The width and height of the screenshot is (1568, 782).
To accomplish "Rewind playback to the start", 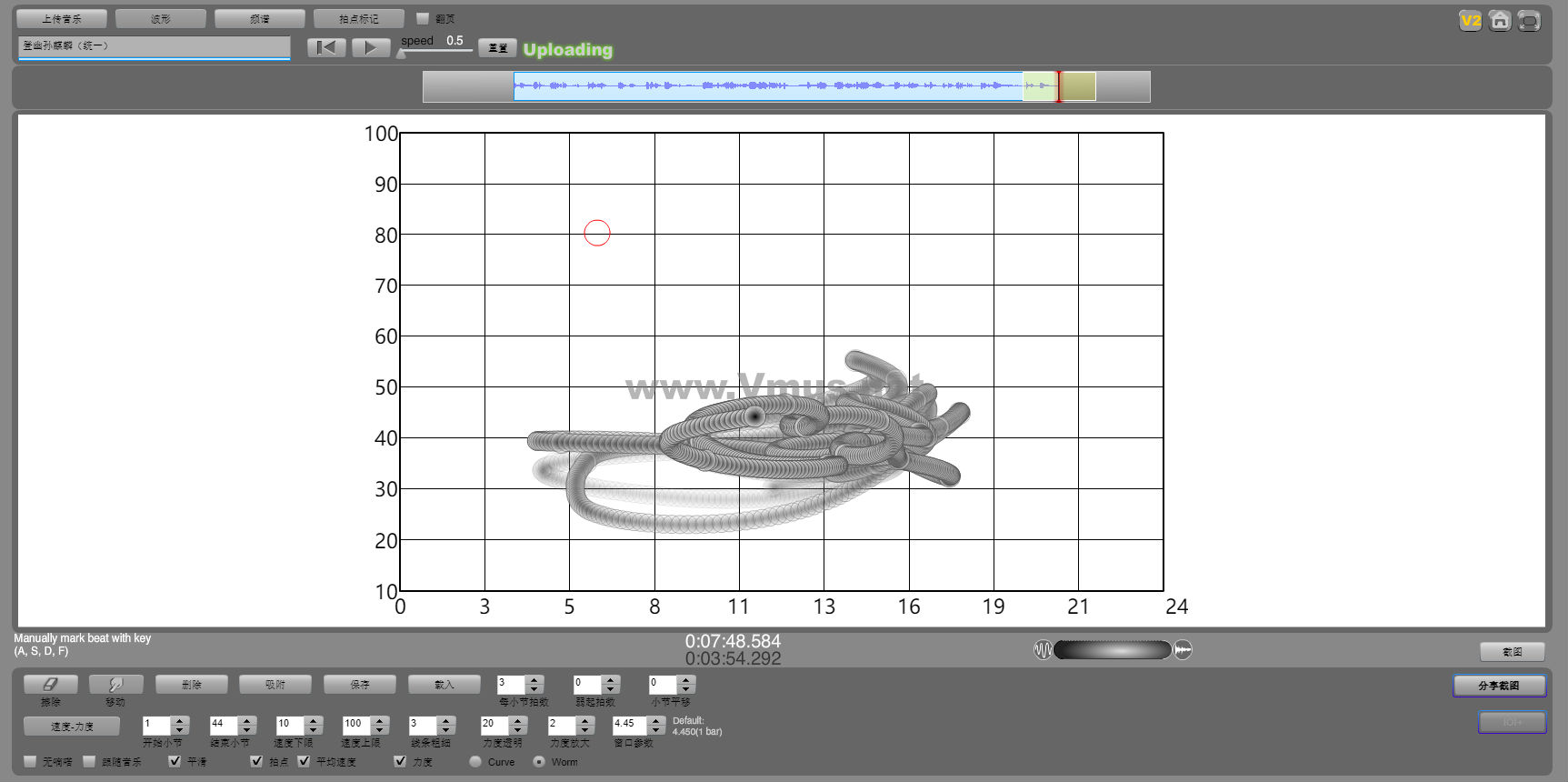I will [326, 47].
